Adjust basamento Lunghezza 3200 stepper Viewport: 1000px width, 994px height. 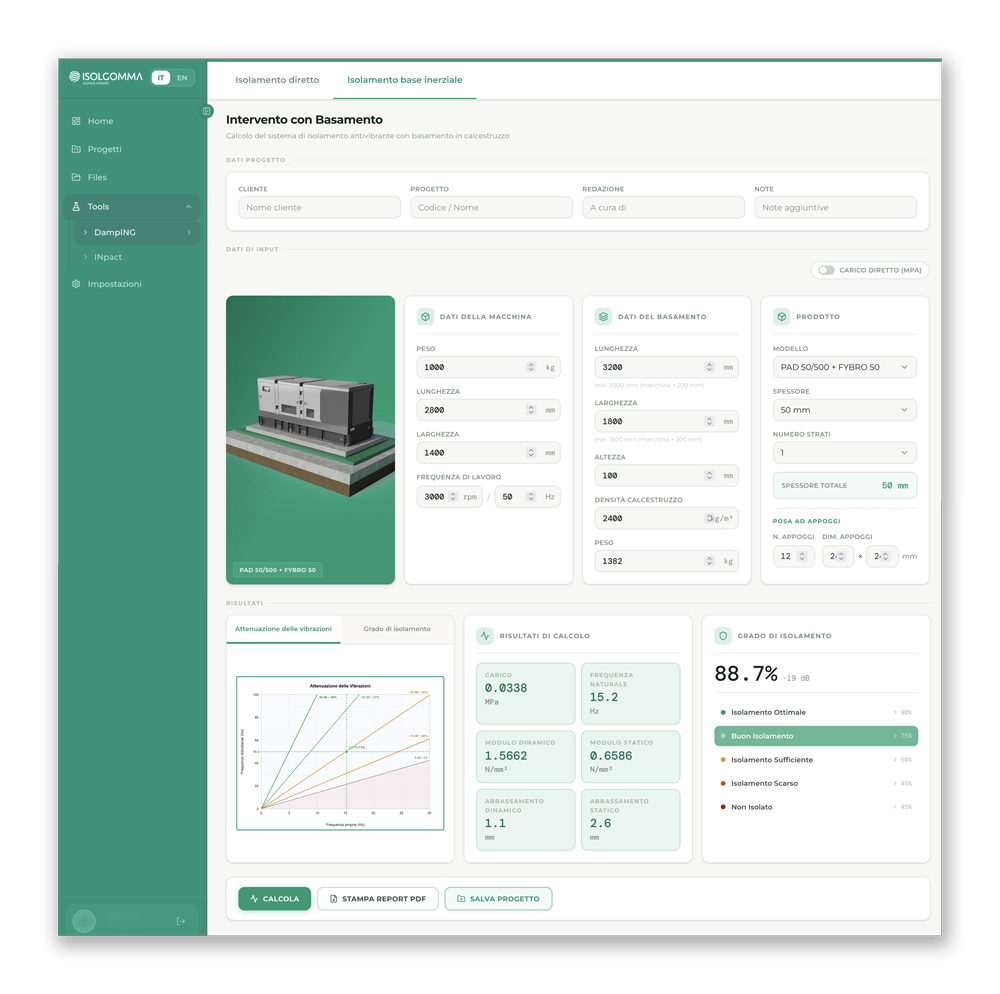[x=709, y=367]
